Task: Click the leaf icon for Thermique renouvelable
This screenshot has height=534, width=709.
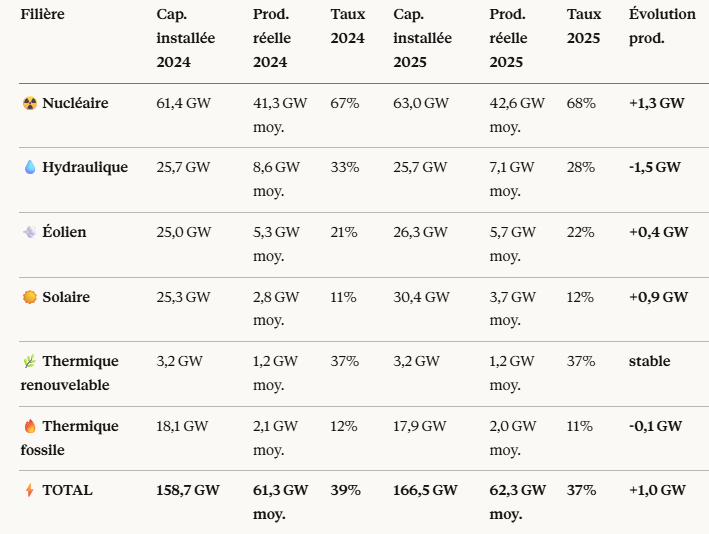Action: pyautogui.click(x=29, y=361)
